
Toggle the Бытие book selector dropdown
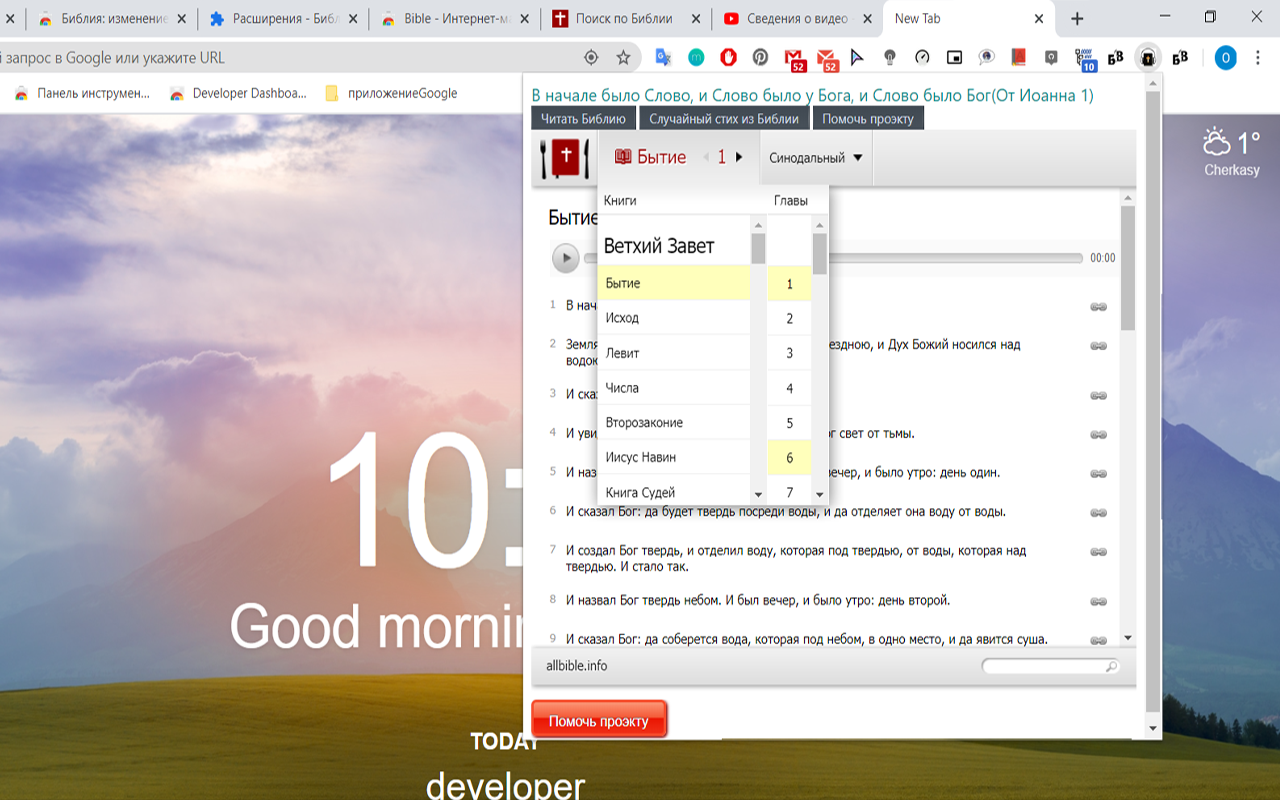[650, 157]
